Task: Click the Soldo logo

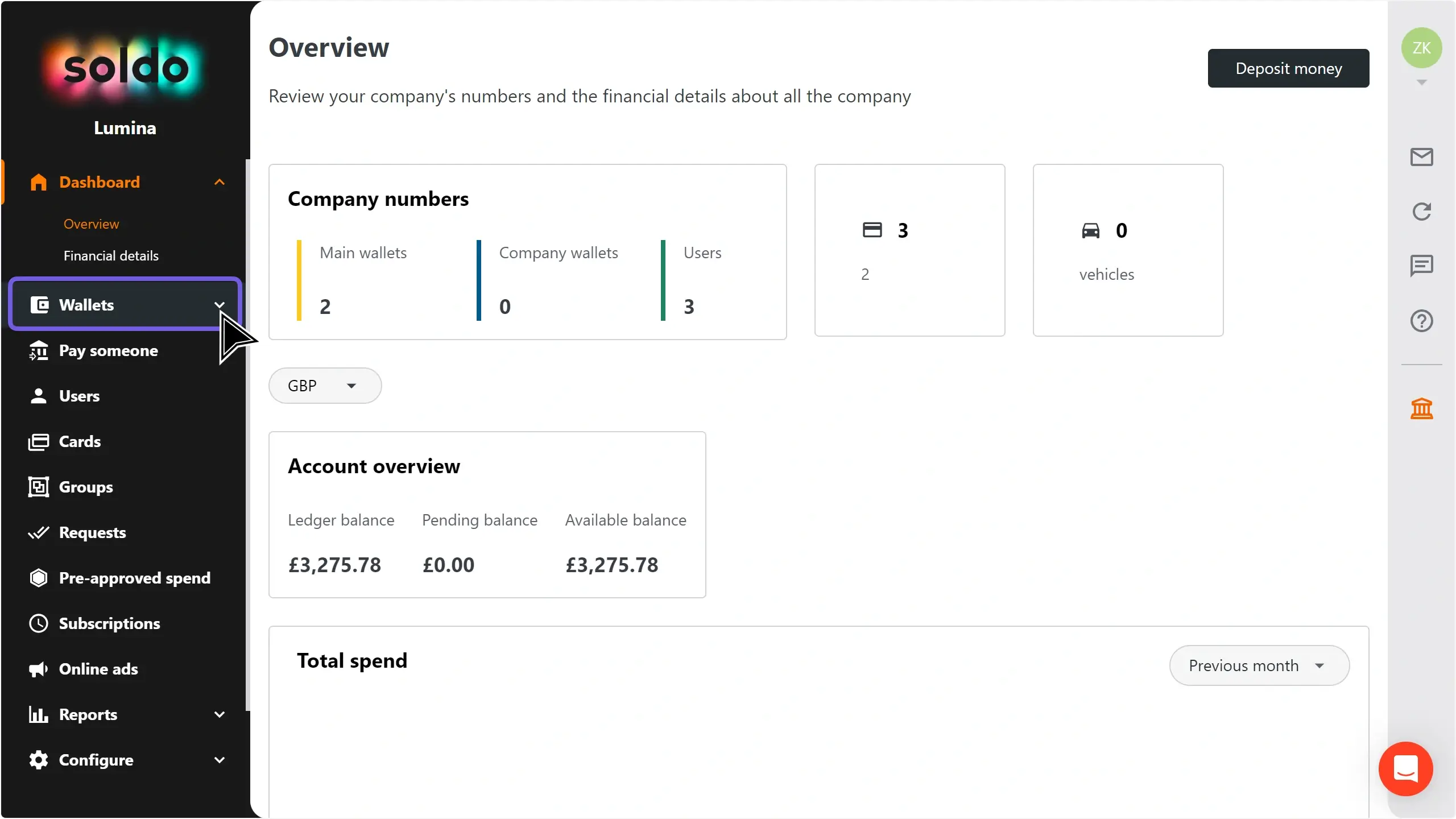Action: 125,68
